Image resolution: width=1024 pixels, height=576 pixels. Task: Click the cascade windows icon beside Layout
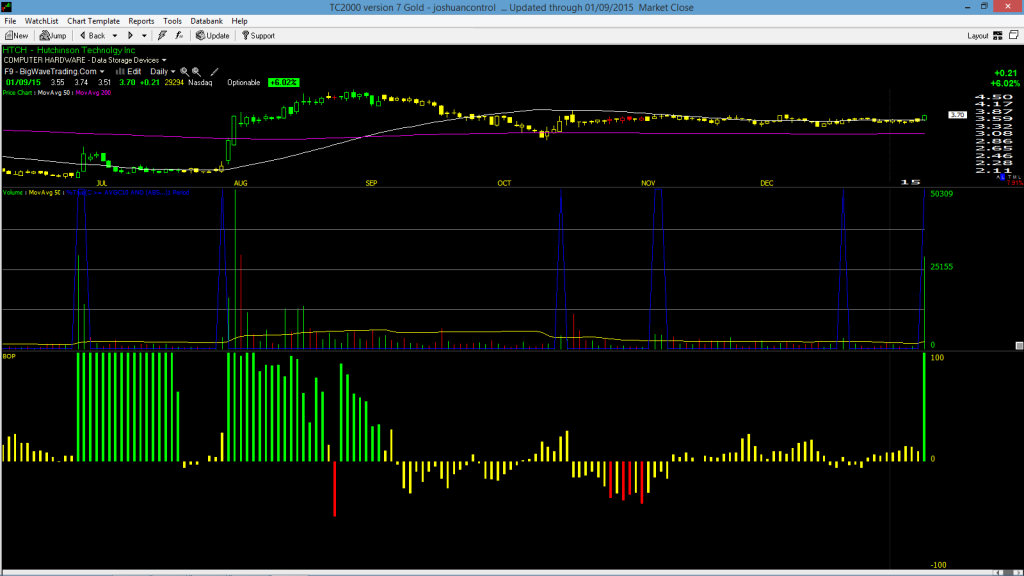pyautogui.click(x=1014, y=35)
